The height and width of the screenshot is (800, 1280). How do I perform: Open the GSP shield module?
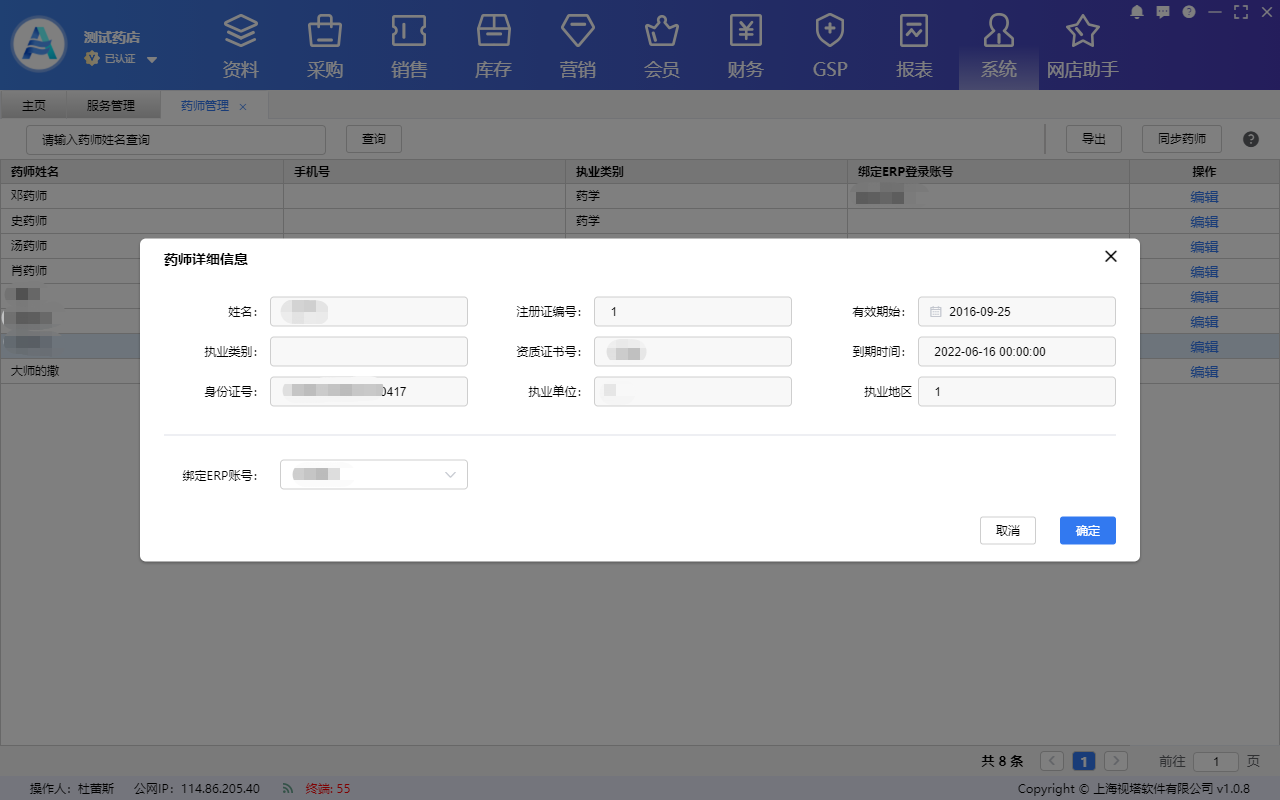(829, 46)
